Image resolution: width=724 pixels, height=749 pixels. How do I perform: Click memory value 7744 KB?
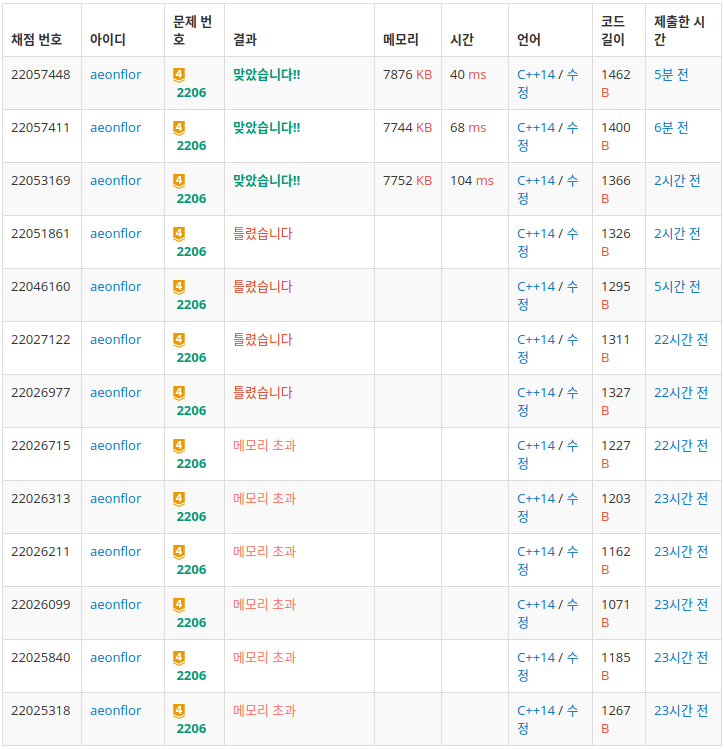pyautogui.click(x=407, y=128)
